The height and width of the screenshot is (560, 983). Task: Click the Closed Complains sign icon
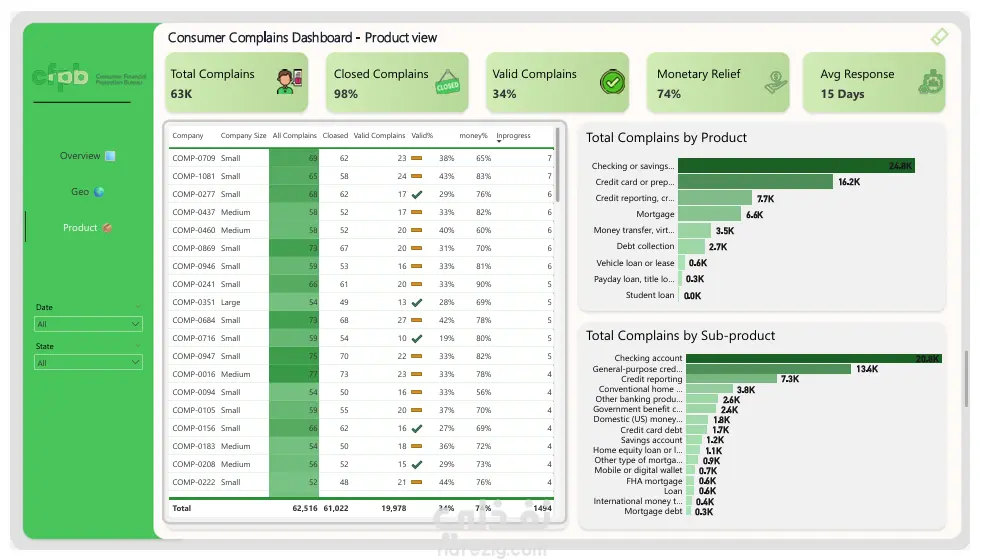click(x=448, y=83)
